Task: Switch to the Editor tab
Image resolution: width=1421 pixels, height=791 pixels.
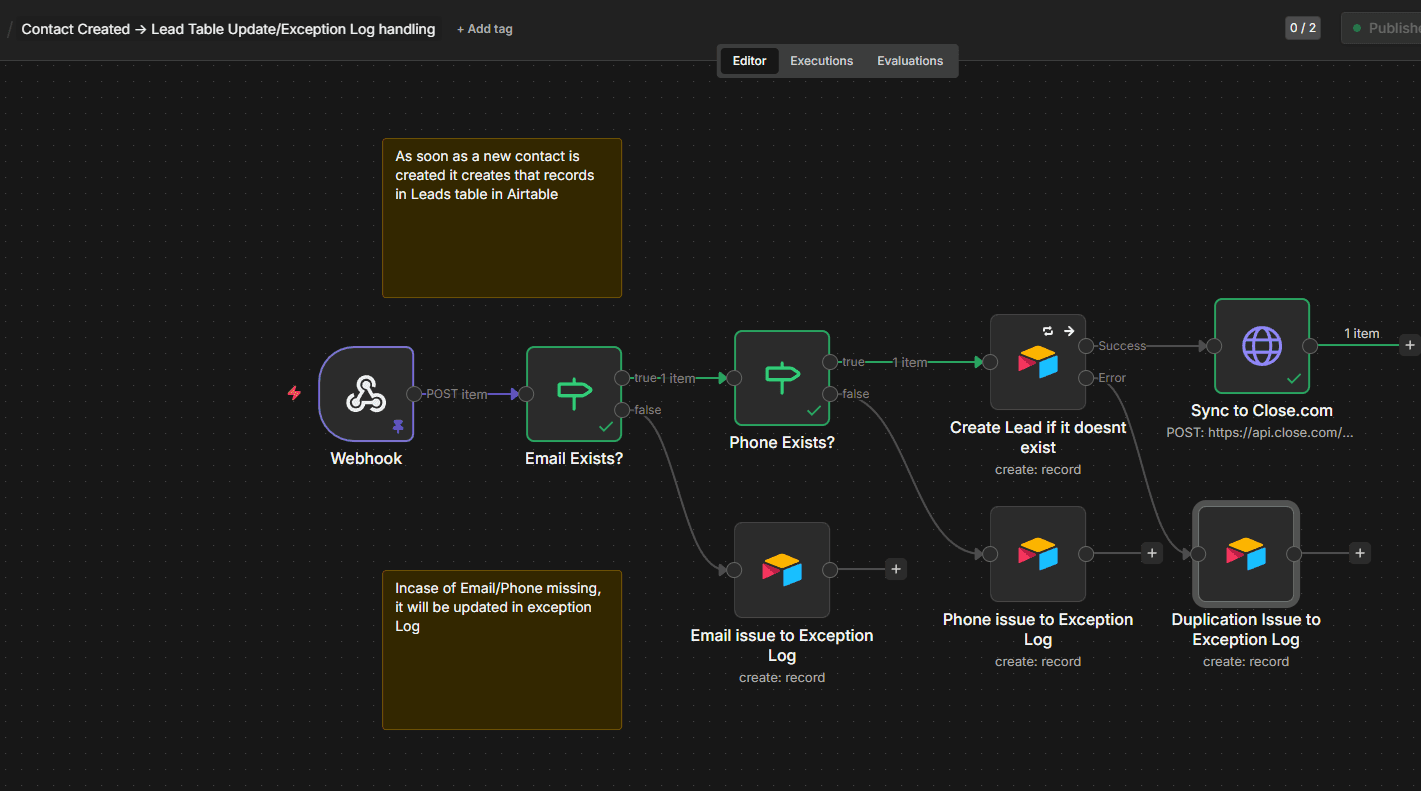Action: click(x=749, y=61)
